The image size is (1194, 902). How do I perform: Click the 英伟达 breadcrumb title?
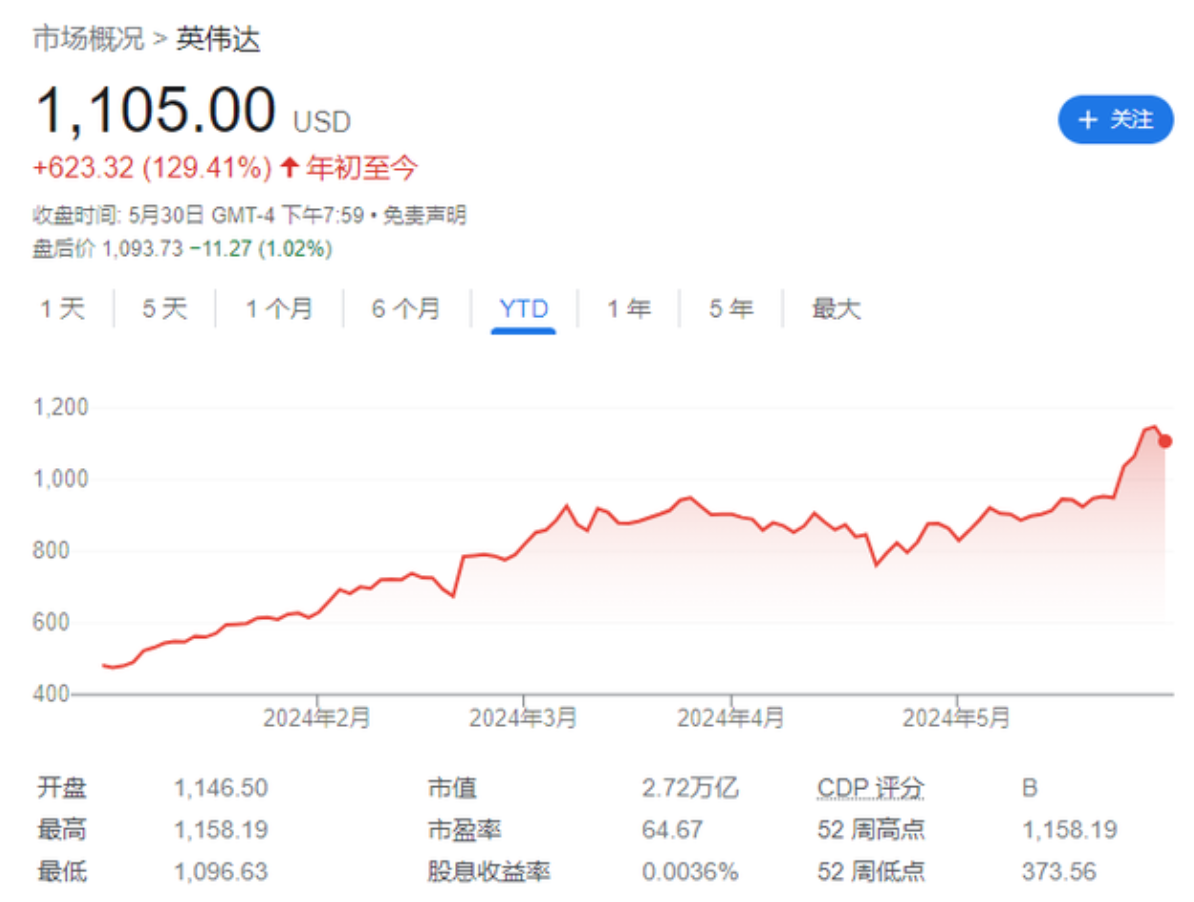pos(219,39)
